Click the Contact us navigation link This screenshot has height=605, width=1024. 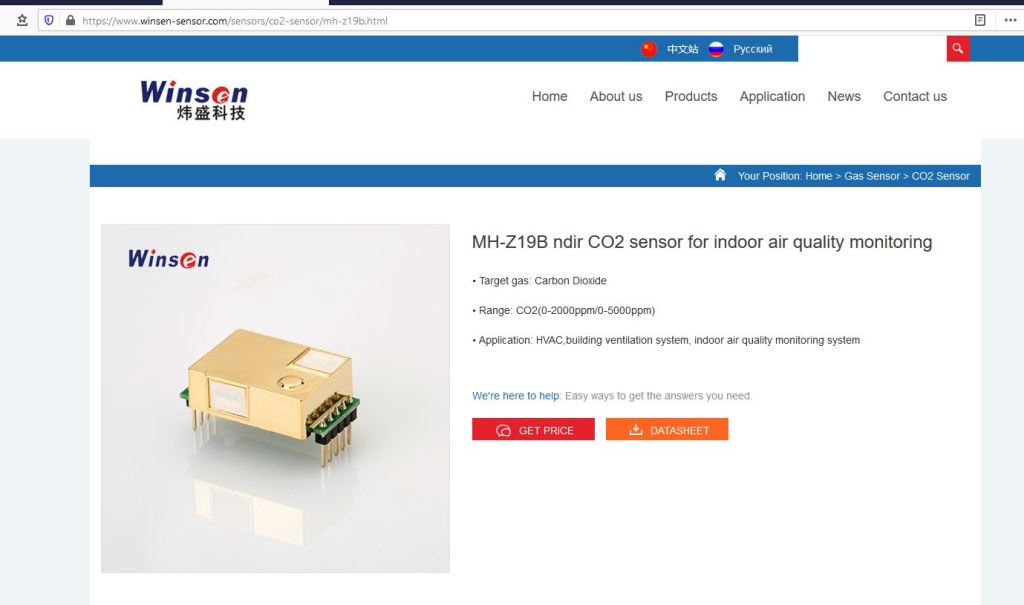tap(914, 96)
